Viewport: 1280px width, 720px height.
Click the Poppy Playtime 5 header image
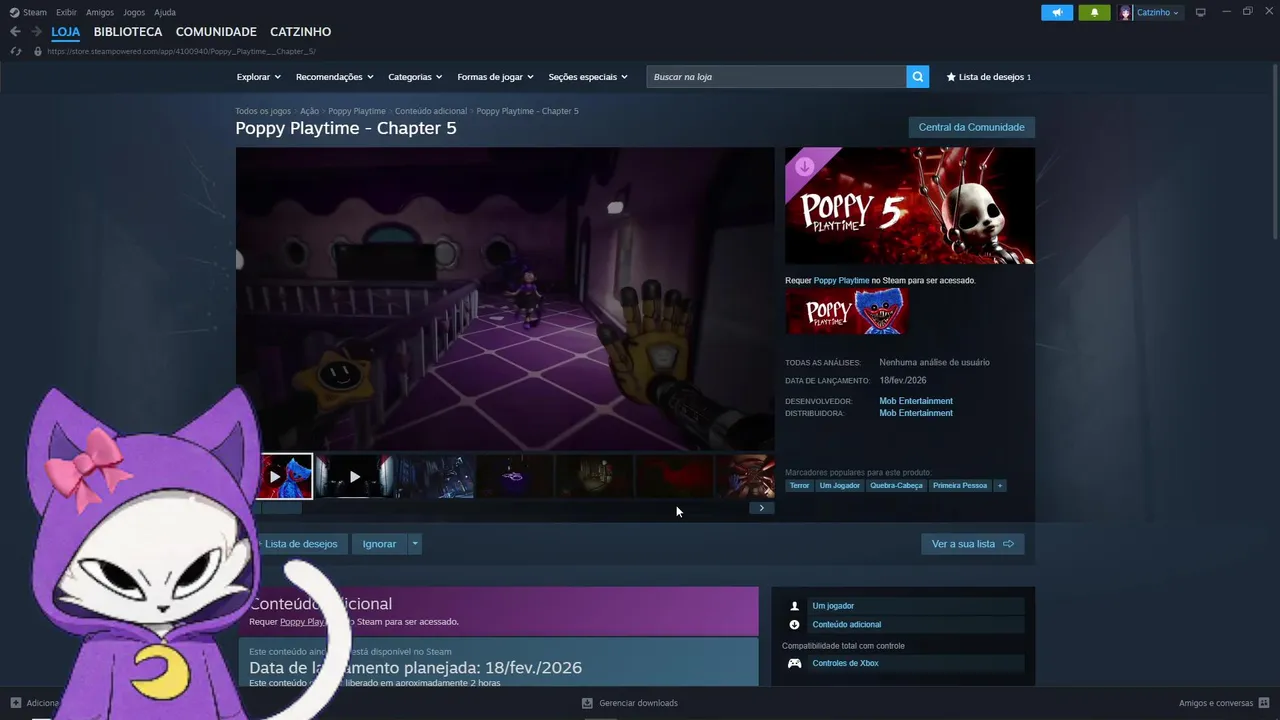(910, 206)
